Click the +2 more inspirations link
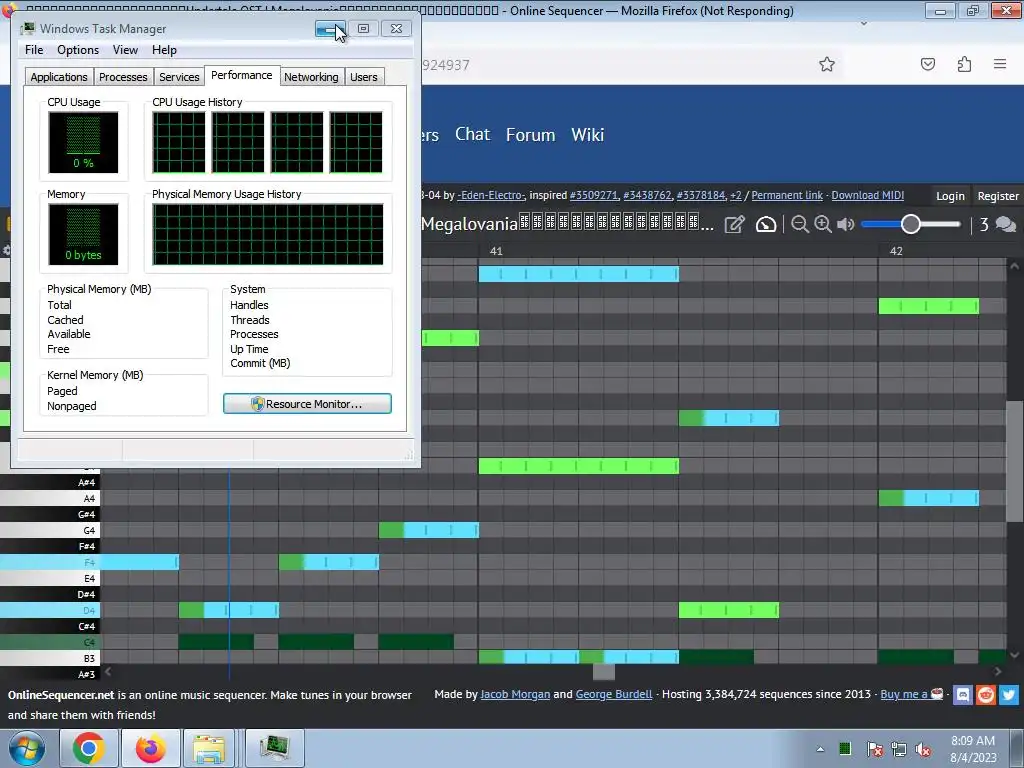Viewport: 1024px width, 768px height. coord(735,195)
